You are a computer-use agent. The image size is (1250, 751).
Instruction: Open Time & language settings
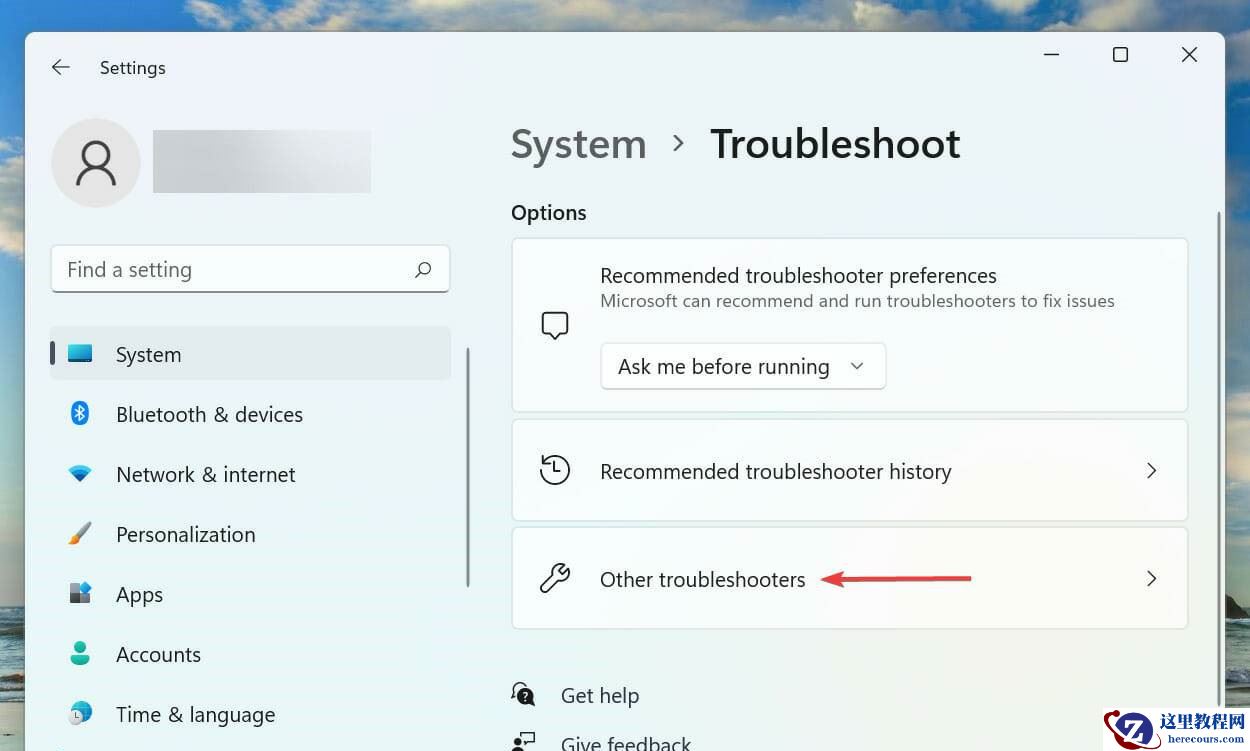[251, 714]
